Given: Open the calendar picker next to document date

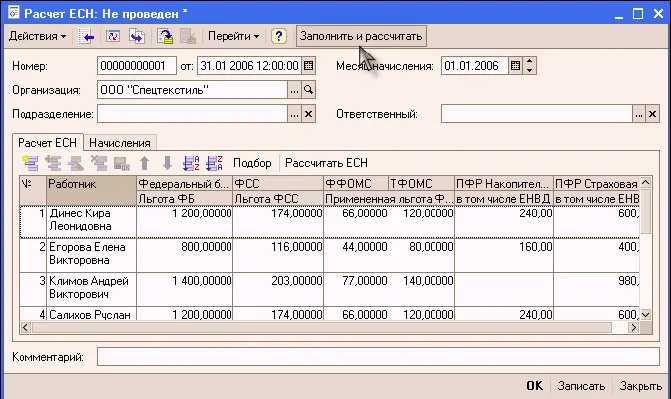Looking at the screenshot, I should (x=308, y=66).
